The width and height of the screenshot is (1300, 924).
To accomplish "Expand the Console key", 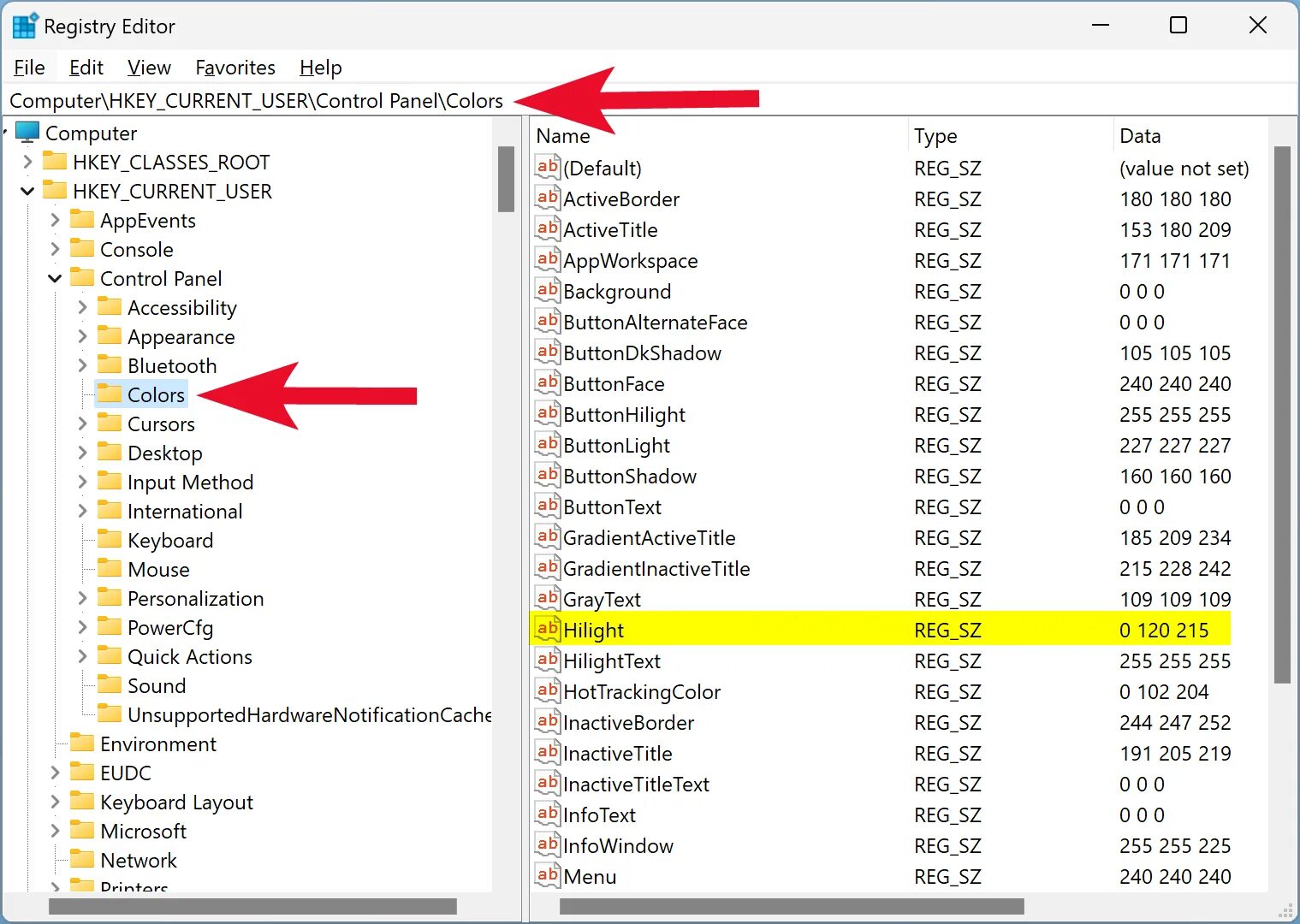I will (x=55, y=249).
